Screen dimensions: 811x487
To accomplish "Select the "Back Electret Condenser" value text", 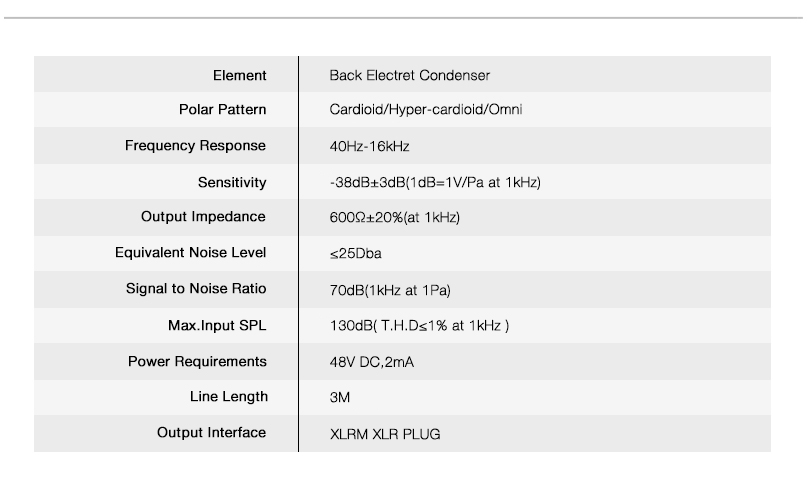I will pos(409,75).
